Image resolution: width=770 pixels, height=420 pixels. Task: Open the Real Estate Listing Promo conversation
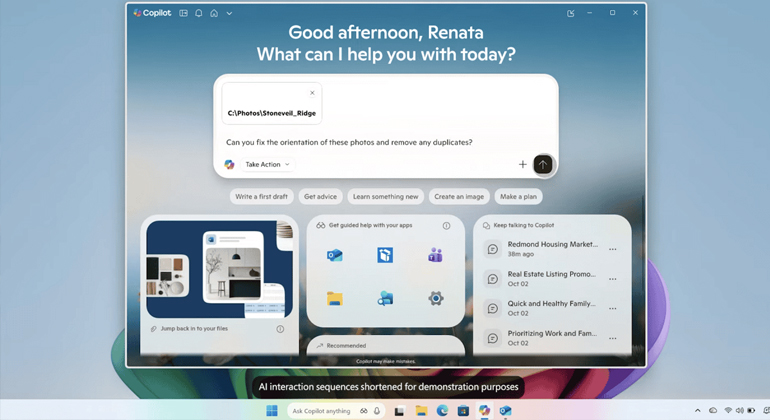click(550, 278)
